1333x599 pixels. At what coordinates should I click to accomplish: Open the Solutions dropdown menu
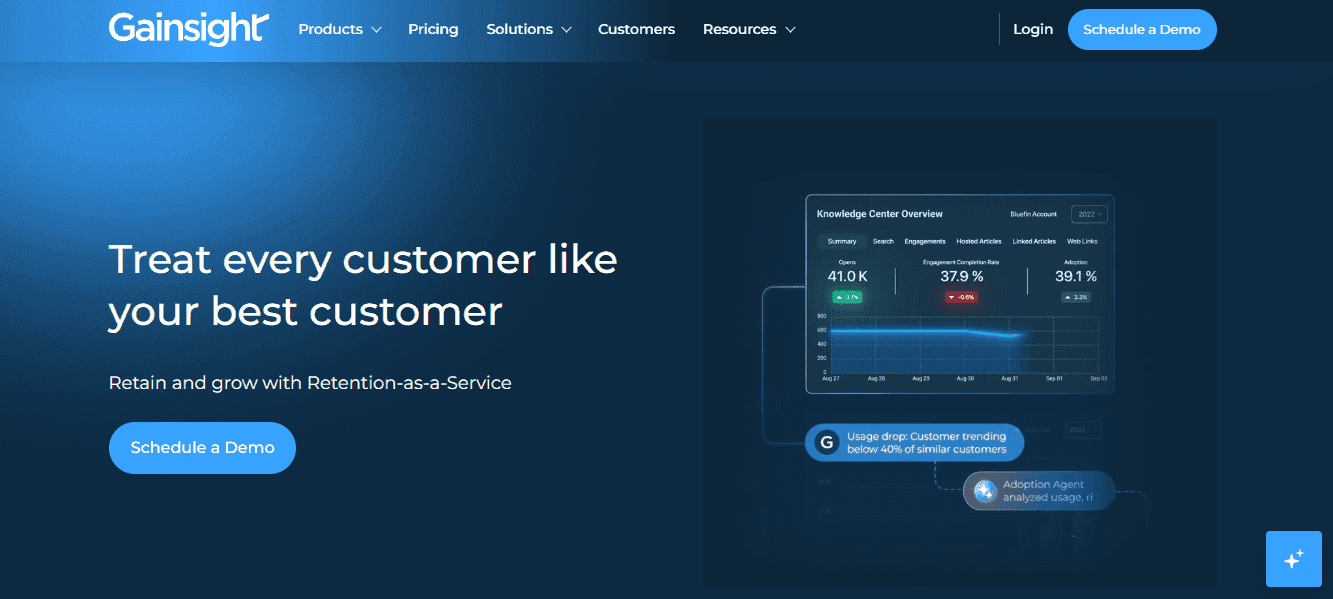point(528,29)
